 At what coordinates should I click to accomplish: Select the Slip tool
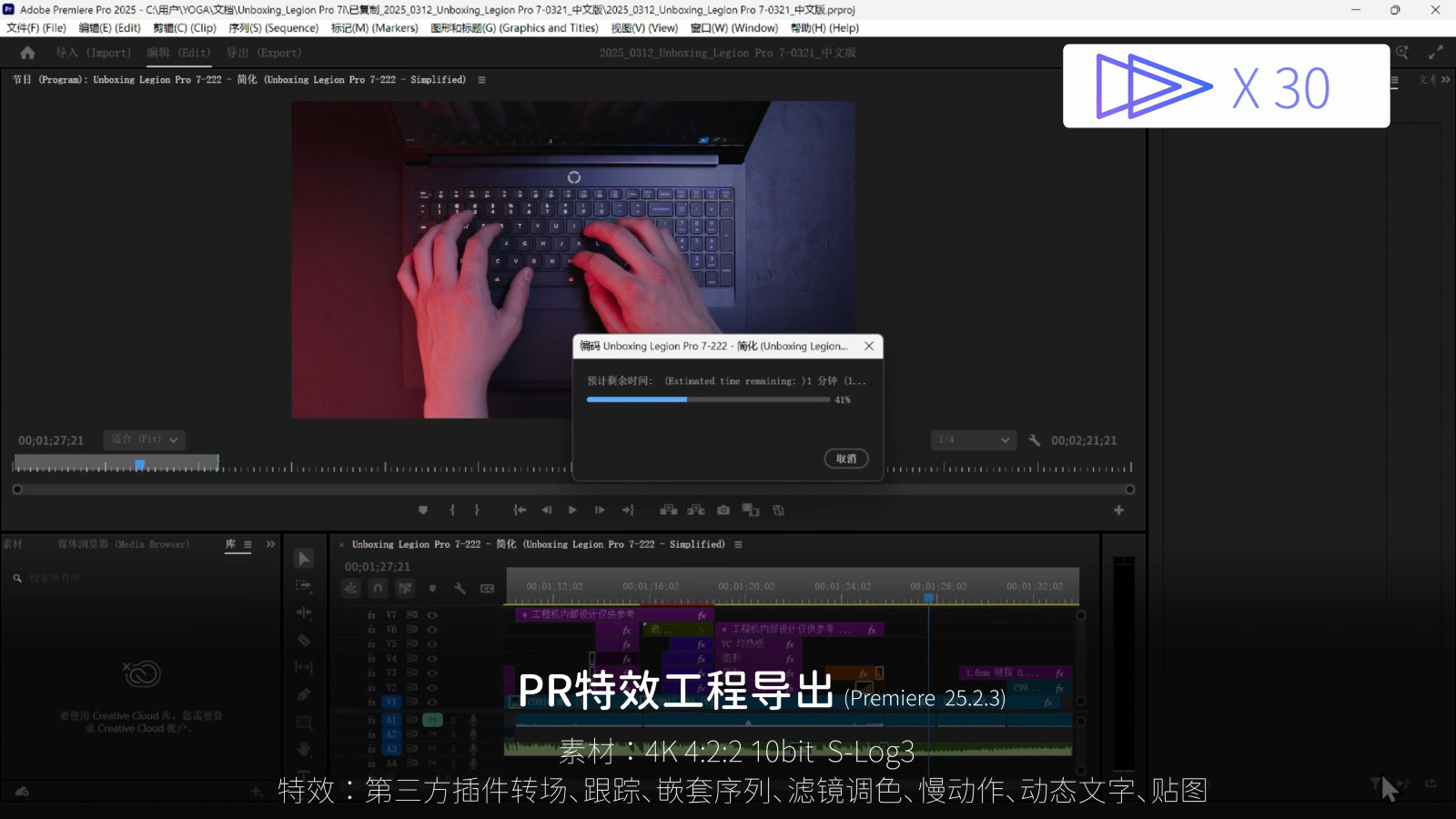[x=305, y=668]
